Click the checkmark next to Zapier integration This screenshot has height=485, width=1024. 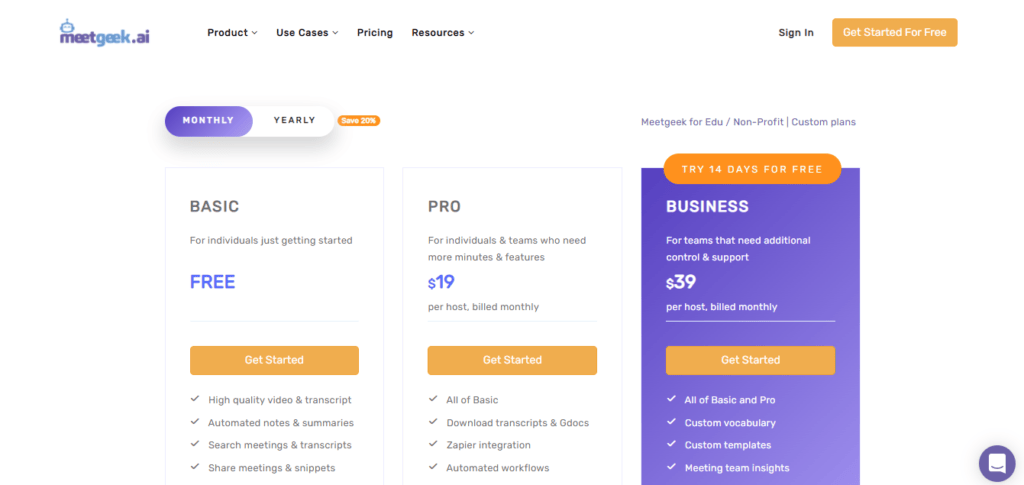433,445
